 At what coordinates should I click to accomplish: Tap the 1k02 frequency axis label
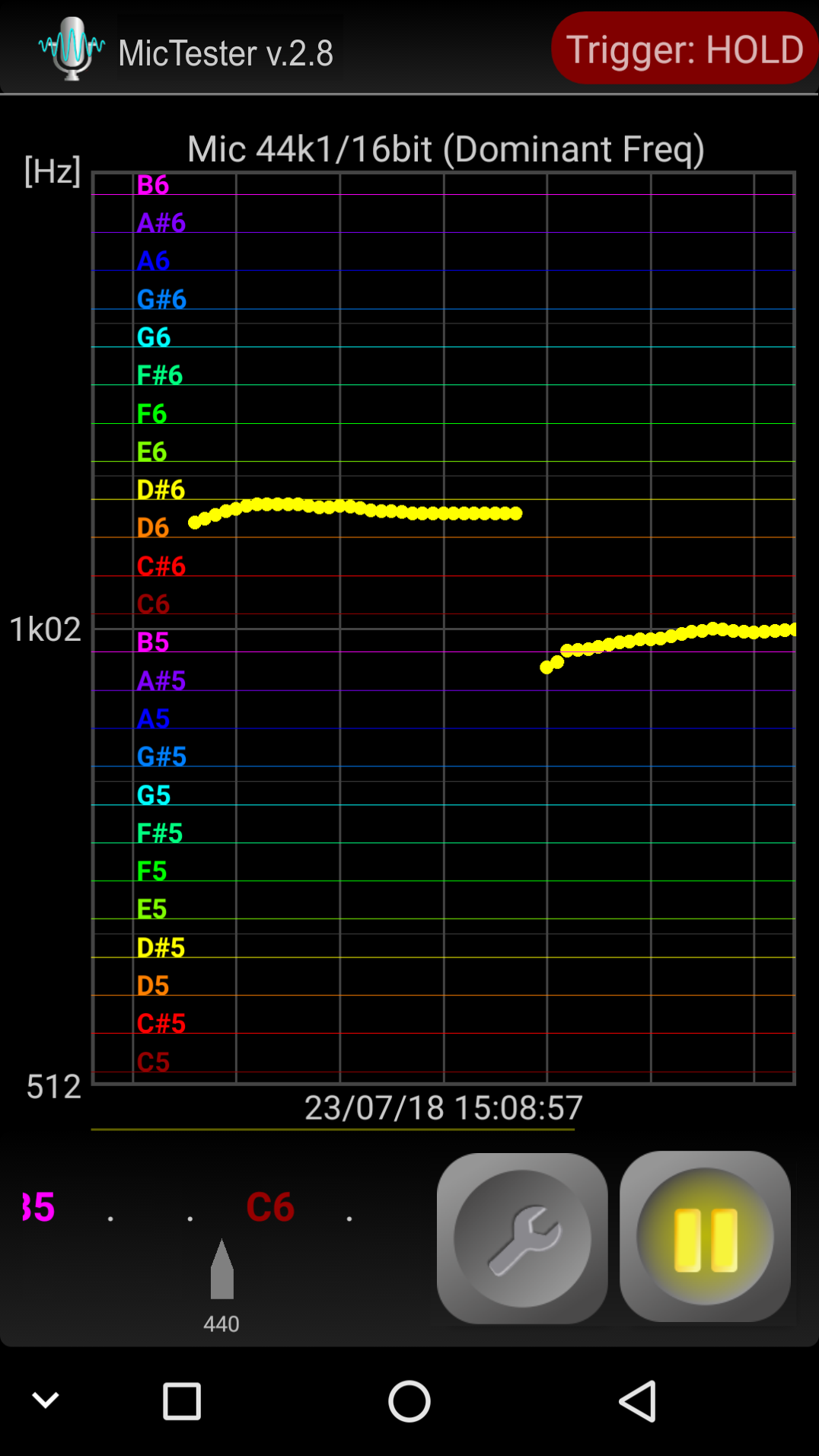click(45, 630)
